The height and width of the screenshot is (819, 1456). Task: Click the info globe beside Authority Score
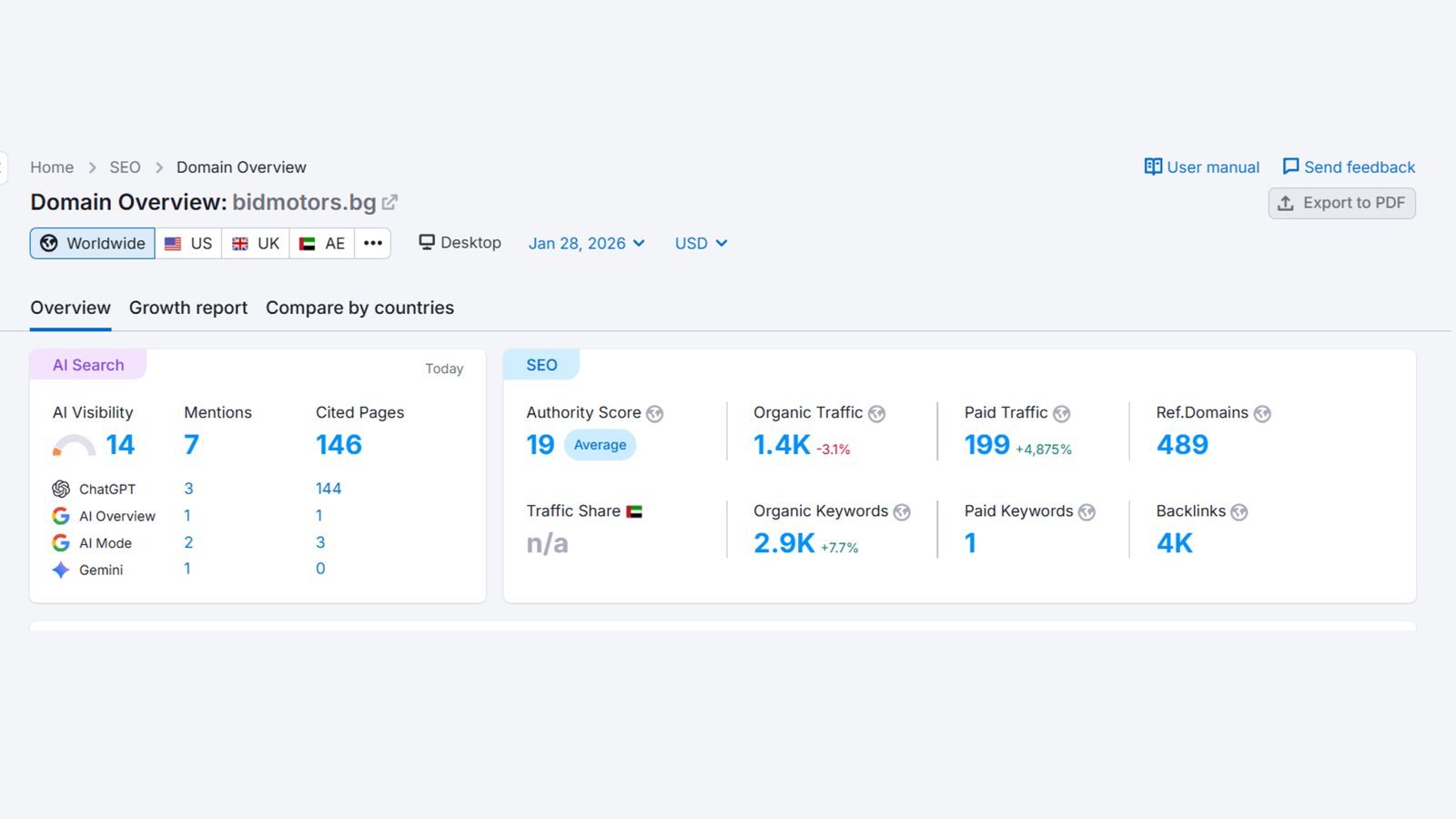tap(654, 413)
